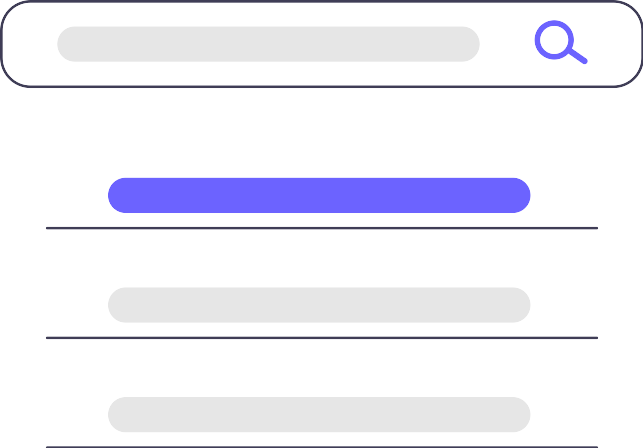This screenshot has width=643, height=448.
Task: Click the circular lens of the search icon
Action: (553, 39)
